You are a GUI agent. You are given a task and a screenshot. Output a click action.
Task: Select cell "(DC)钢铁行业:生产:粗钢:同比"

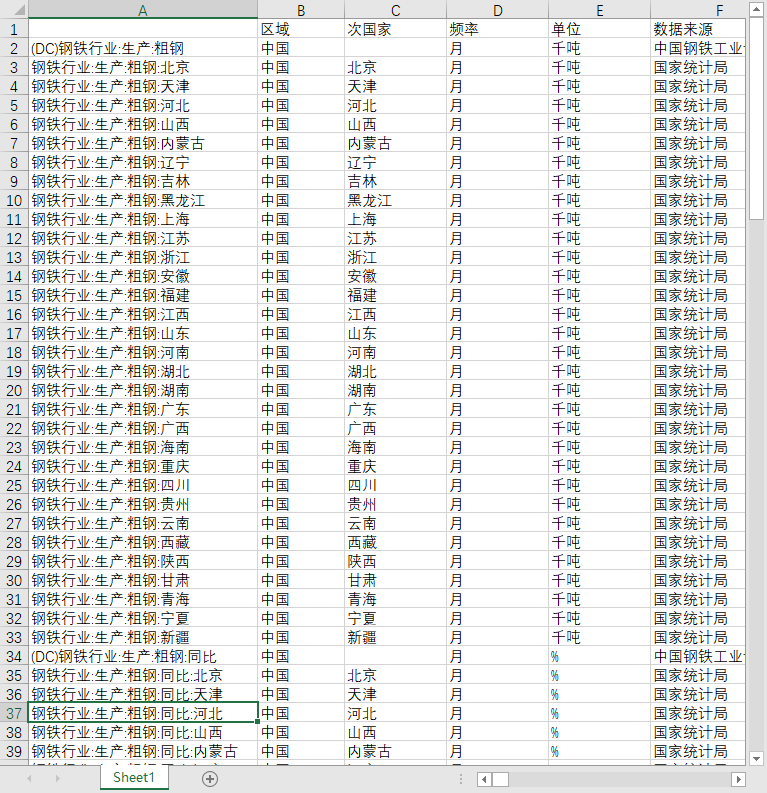143,656
